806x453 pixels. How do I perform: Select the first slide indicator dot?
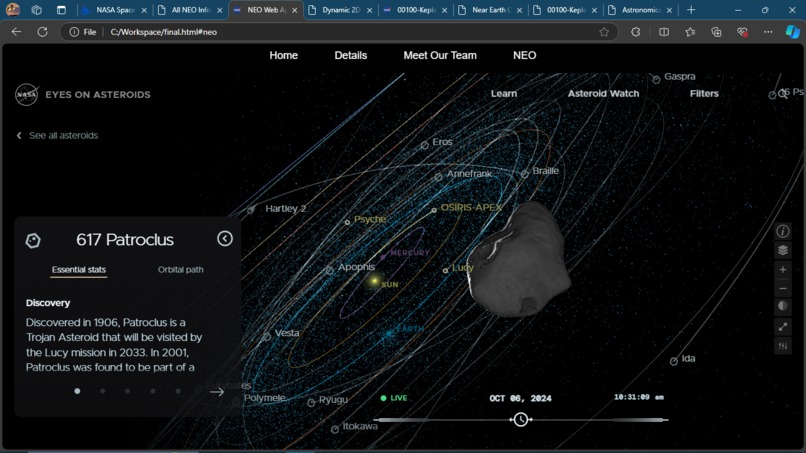click(x=77, y=391)
